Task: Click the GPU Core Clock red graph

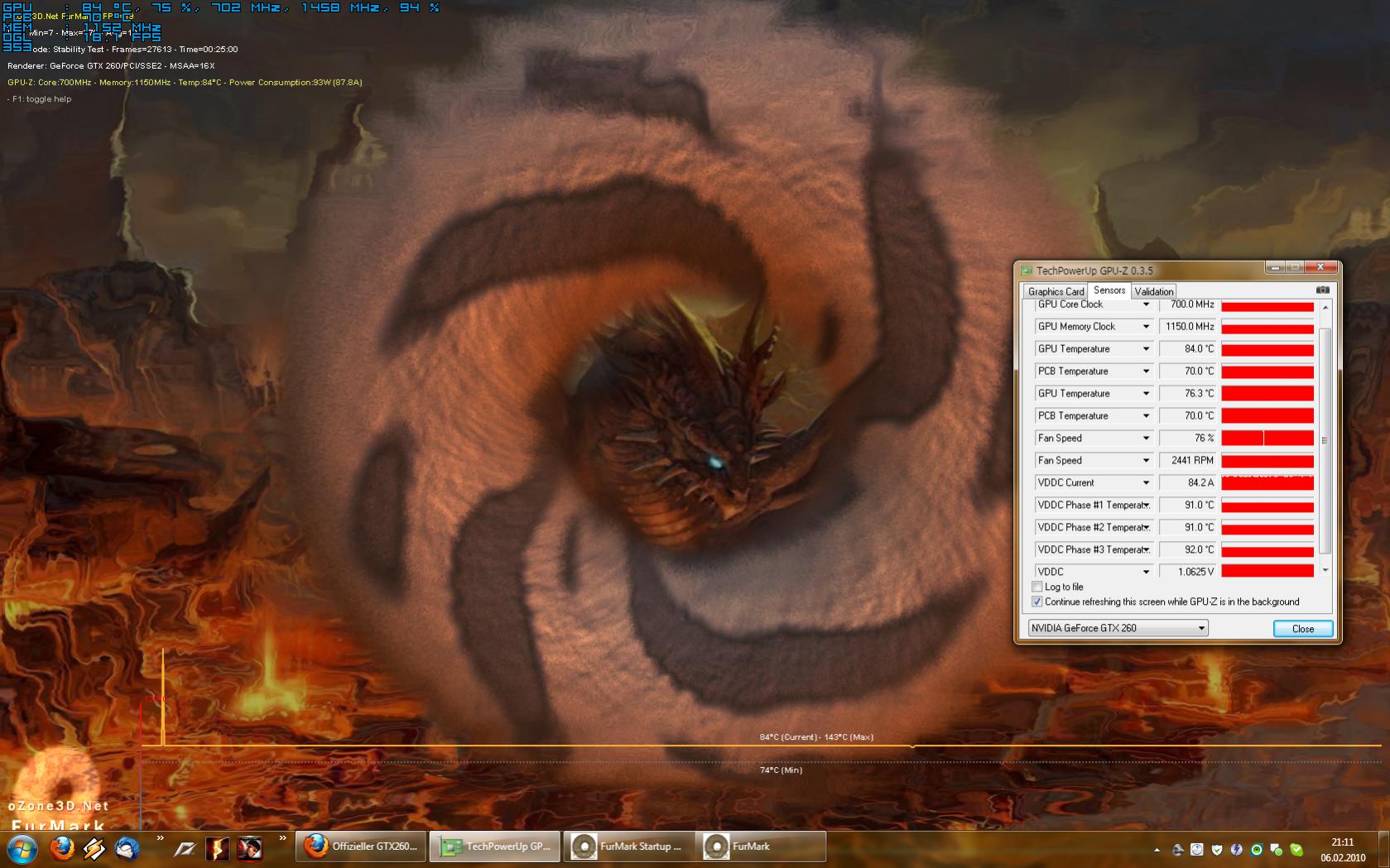Action: pos(1267,306)
